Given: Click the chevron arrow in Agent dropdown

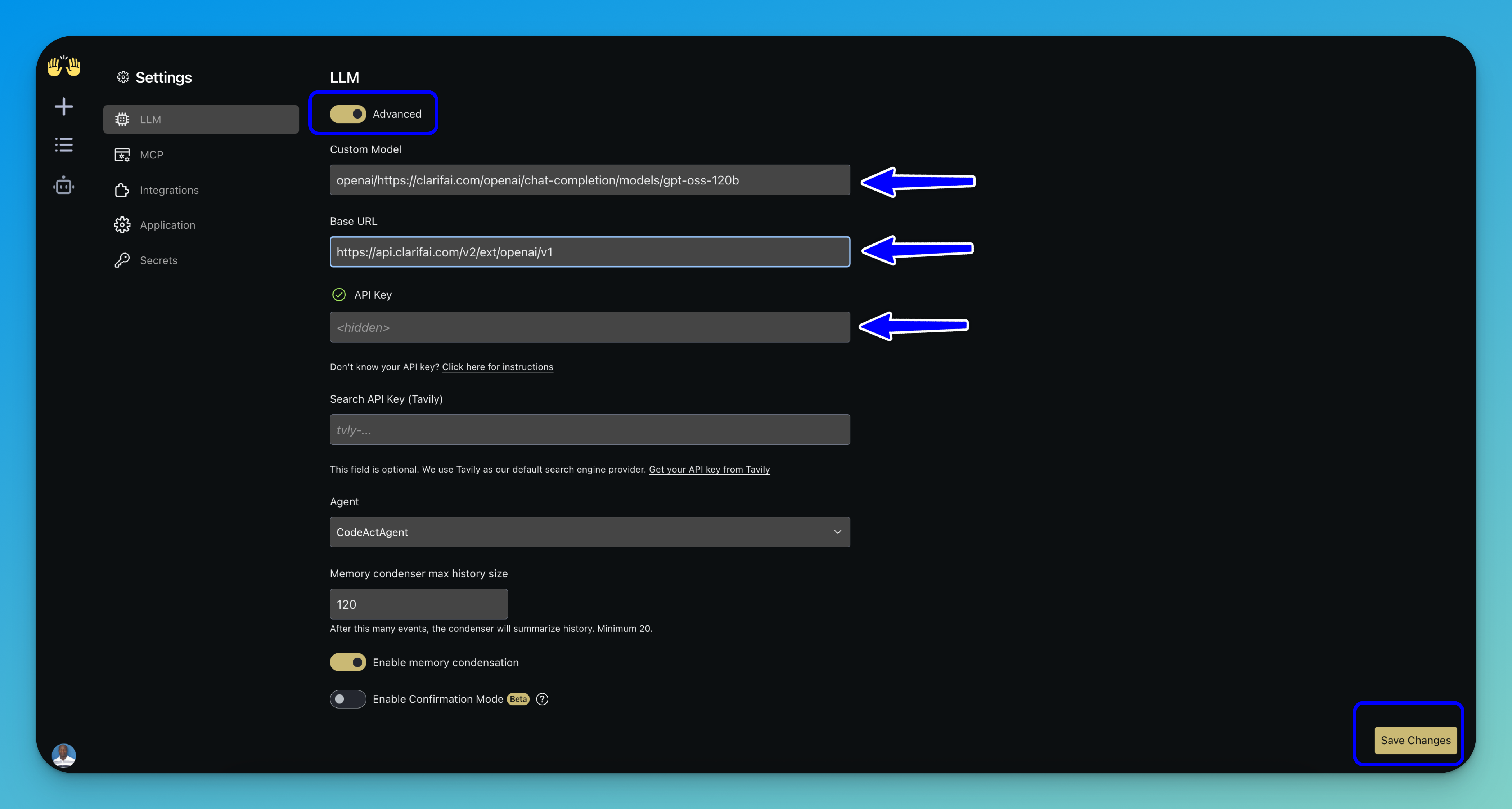Looking at the screenshot, I should click(838, 532).
